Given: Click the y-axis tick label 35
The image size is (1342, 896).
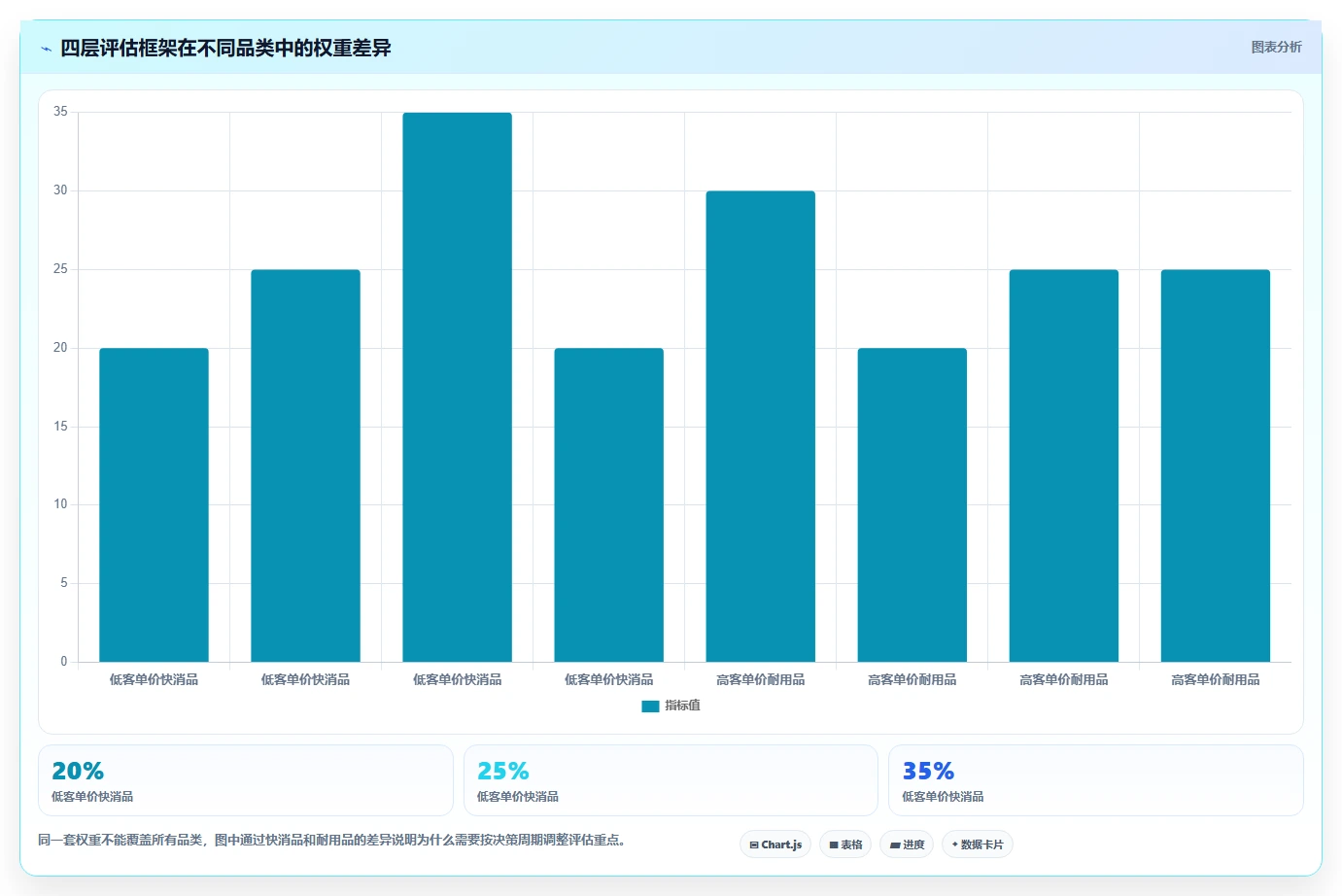Looking at the screenshot, I should 60,112.
